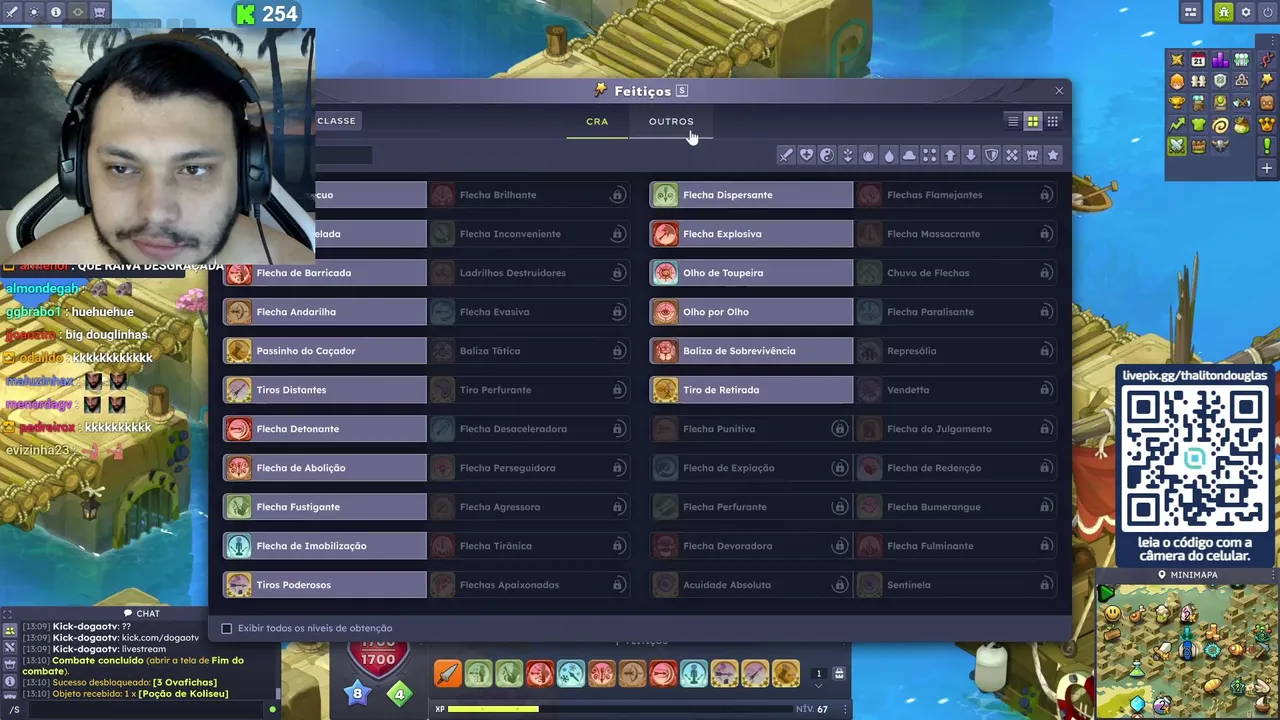The width and height of the screenshot is (1280, 720).
Task: Click locked 'Flecha do Julgamento' spell
Action: coord(956,429)
